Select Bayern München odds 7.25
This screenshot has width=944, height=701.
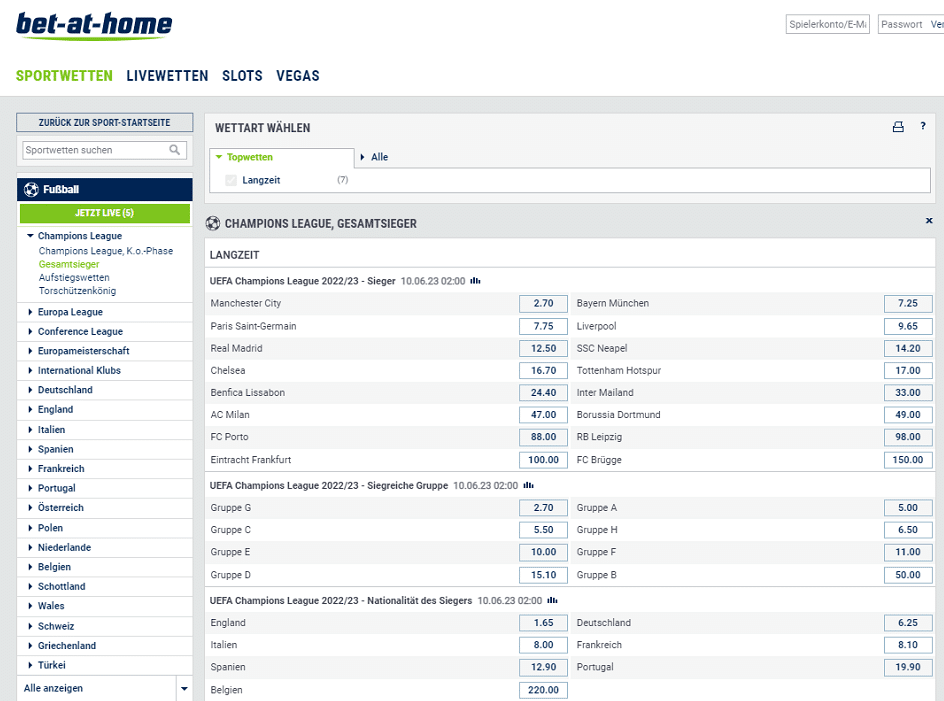(x=908, y=304)
